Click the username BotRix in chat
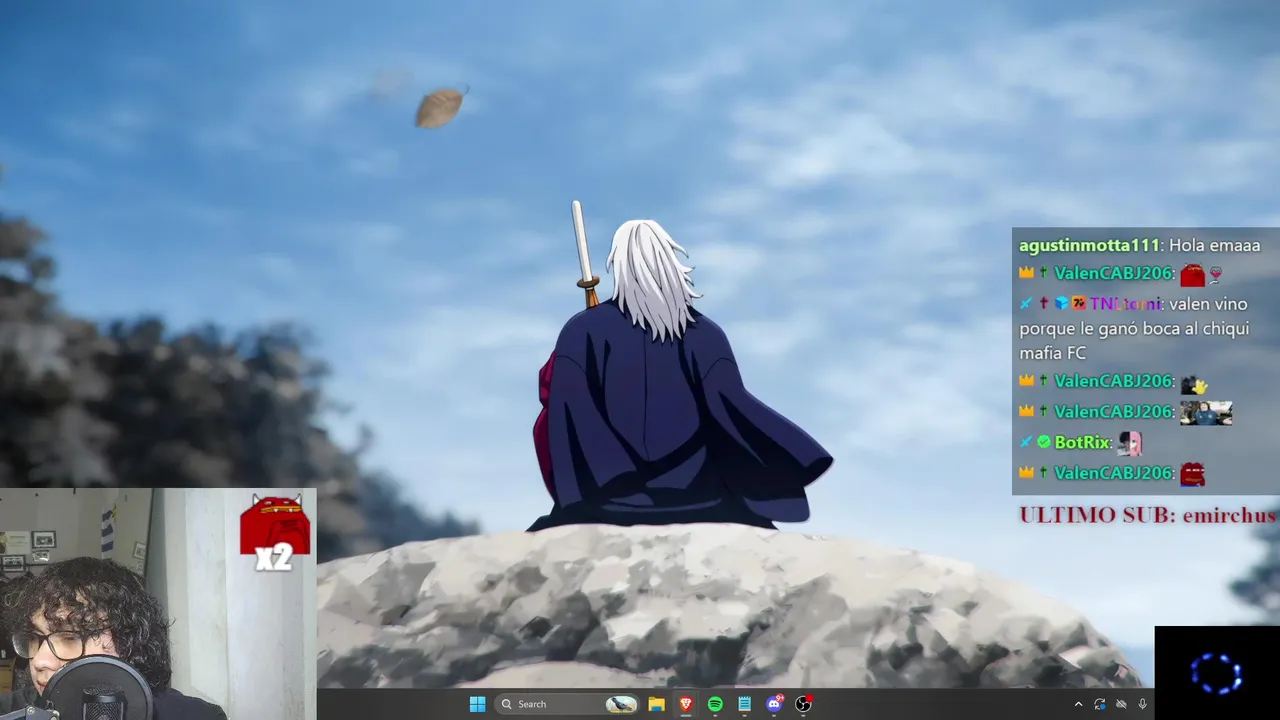Image resolution: width=1280 pixels, height=720 pixels. (1082, 442)
